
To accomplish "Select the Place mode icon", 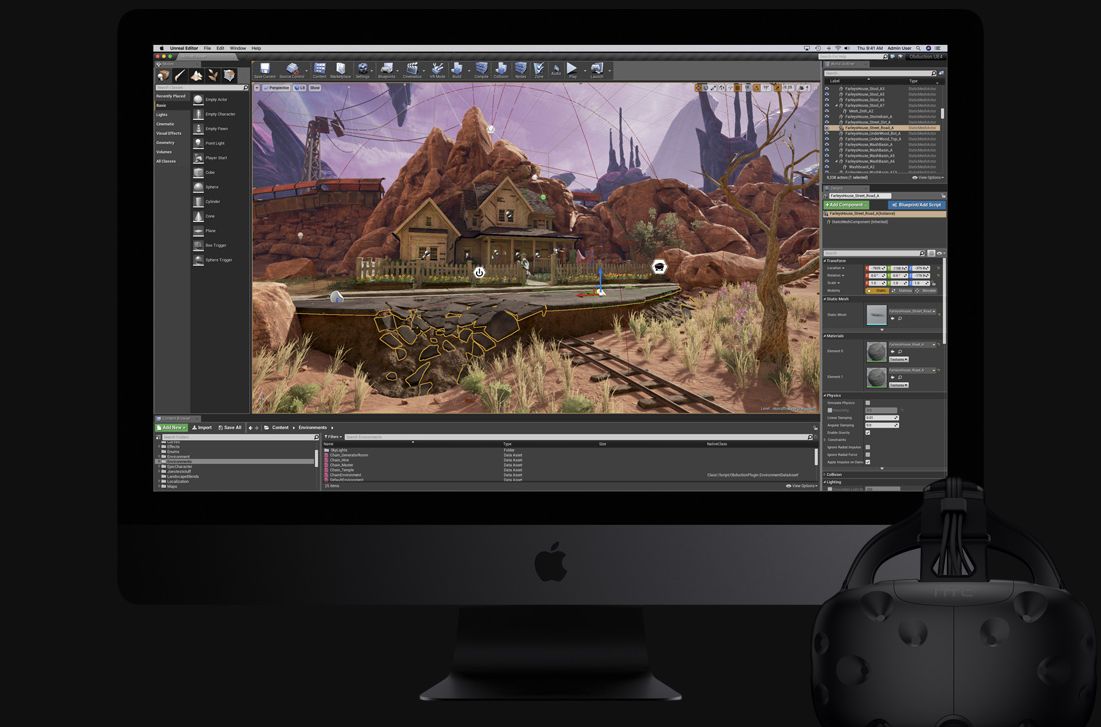I will (164, 75).
